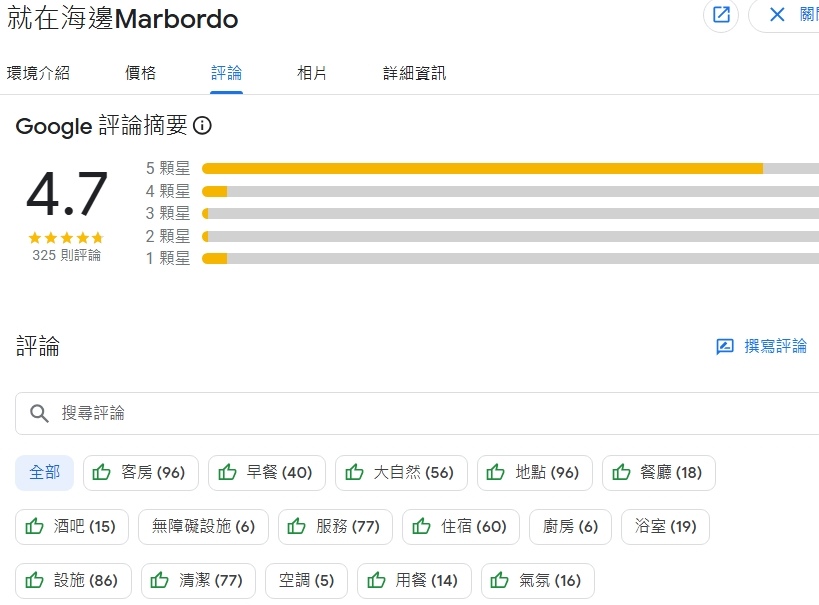Select the 浴室 (19) chip
The width and height of the screenshot is (819, 605).
click(665, 526)
